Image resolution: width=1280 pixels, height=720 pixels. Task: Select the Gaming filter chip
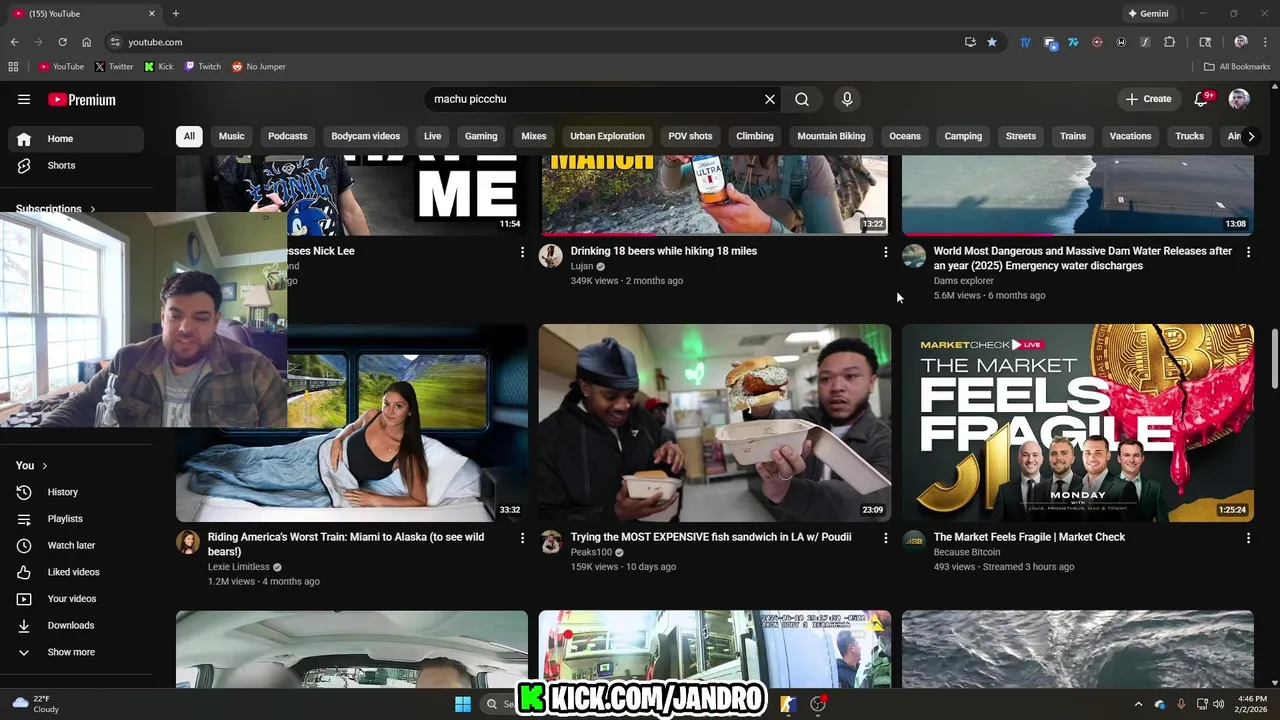coord(481,136)
